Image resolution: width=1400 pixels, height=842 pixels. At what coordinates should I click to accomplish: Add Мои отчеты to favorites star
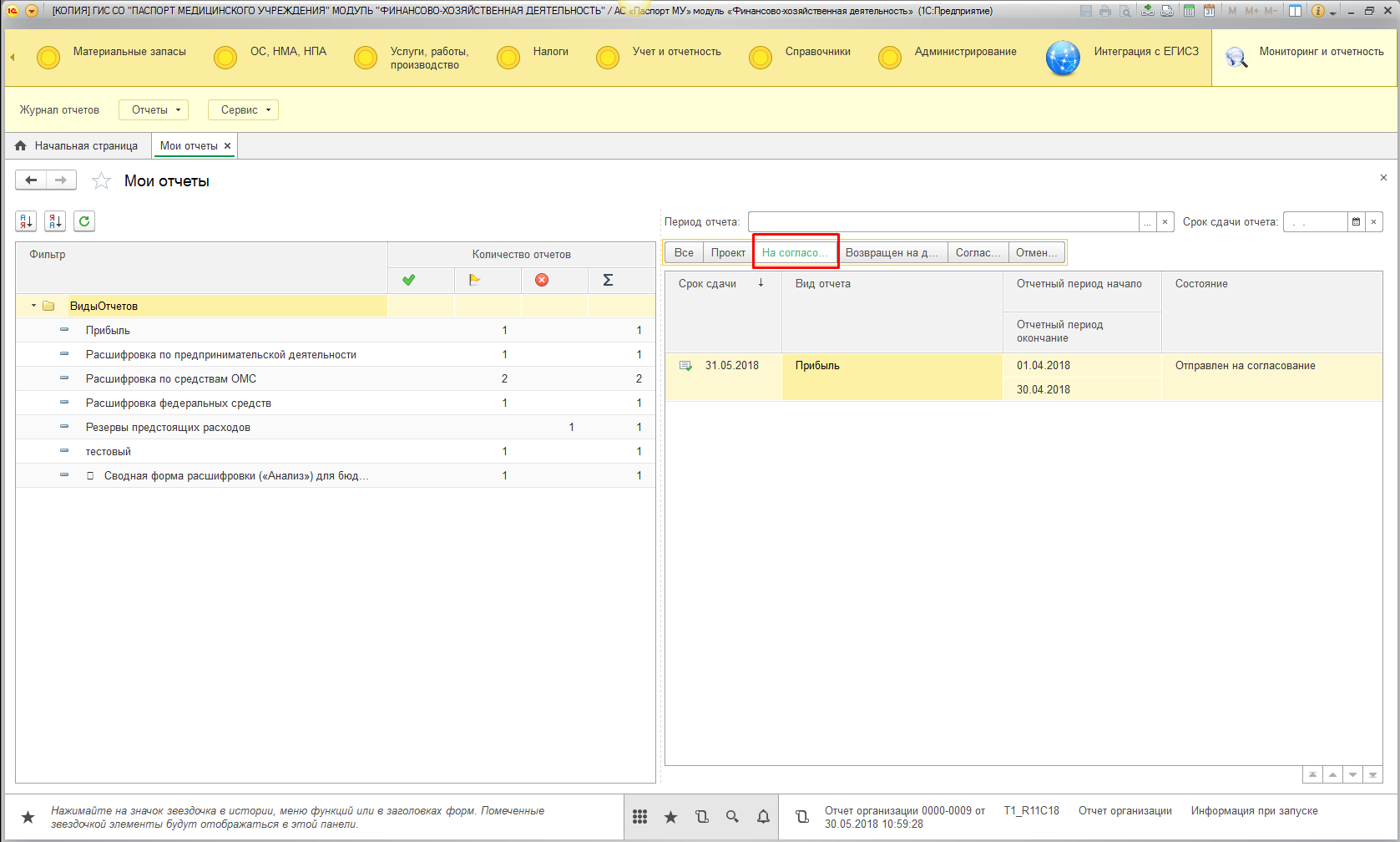pyautogui.click(x=101, y=181)
